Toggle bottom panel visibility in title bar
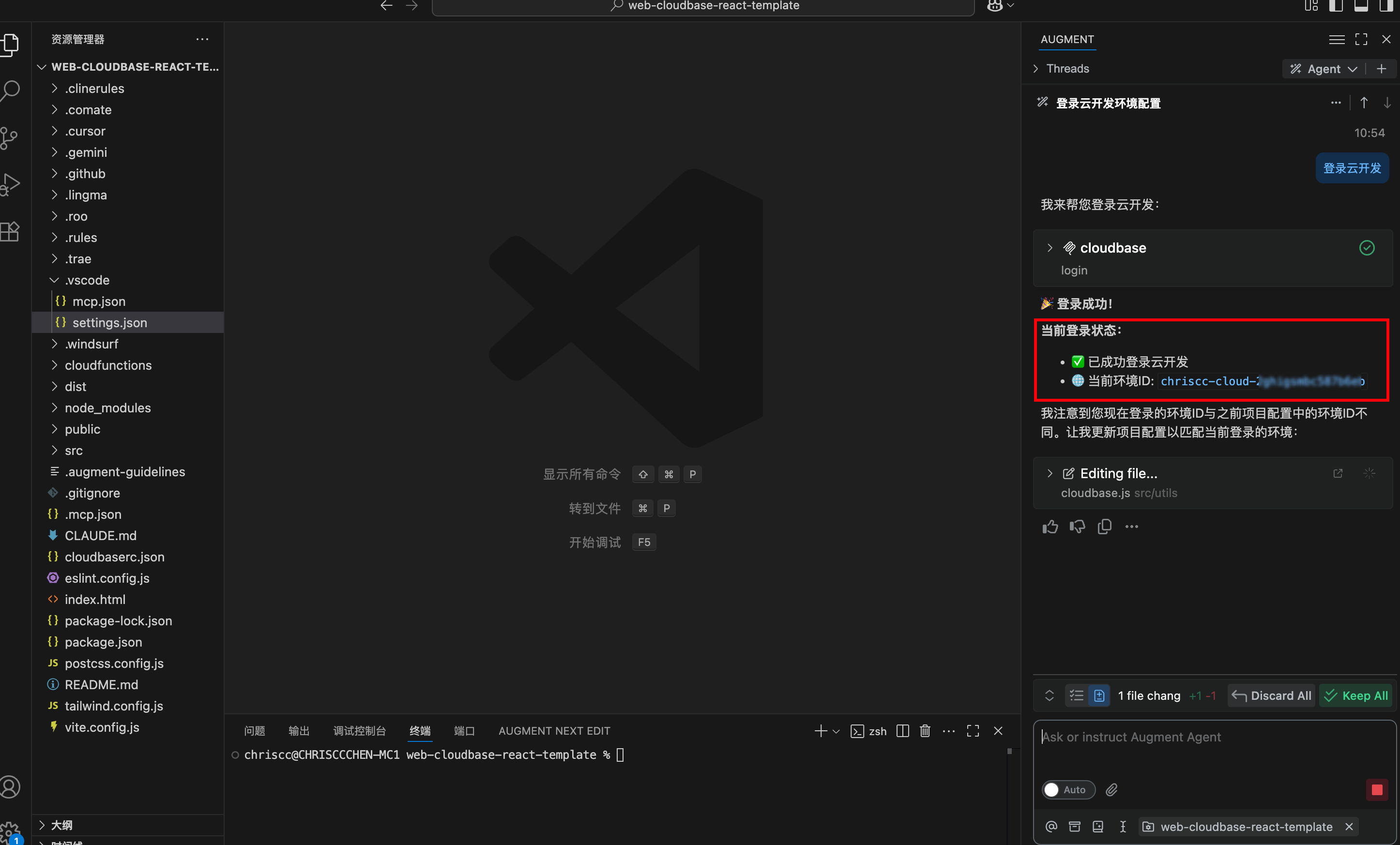This screenshot has width=1400, height=845. [x=1361, y=6]
